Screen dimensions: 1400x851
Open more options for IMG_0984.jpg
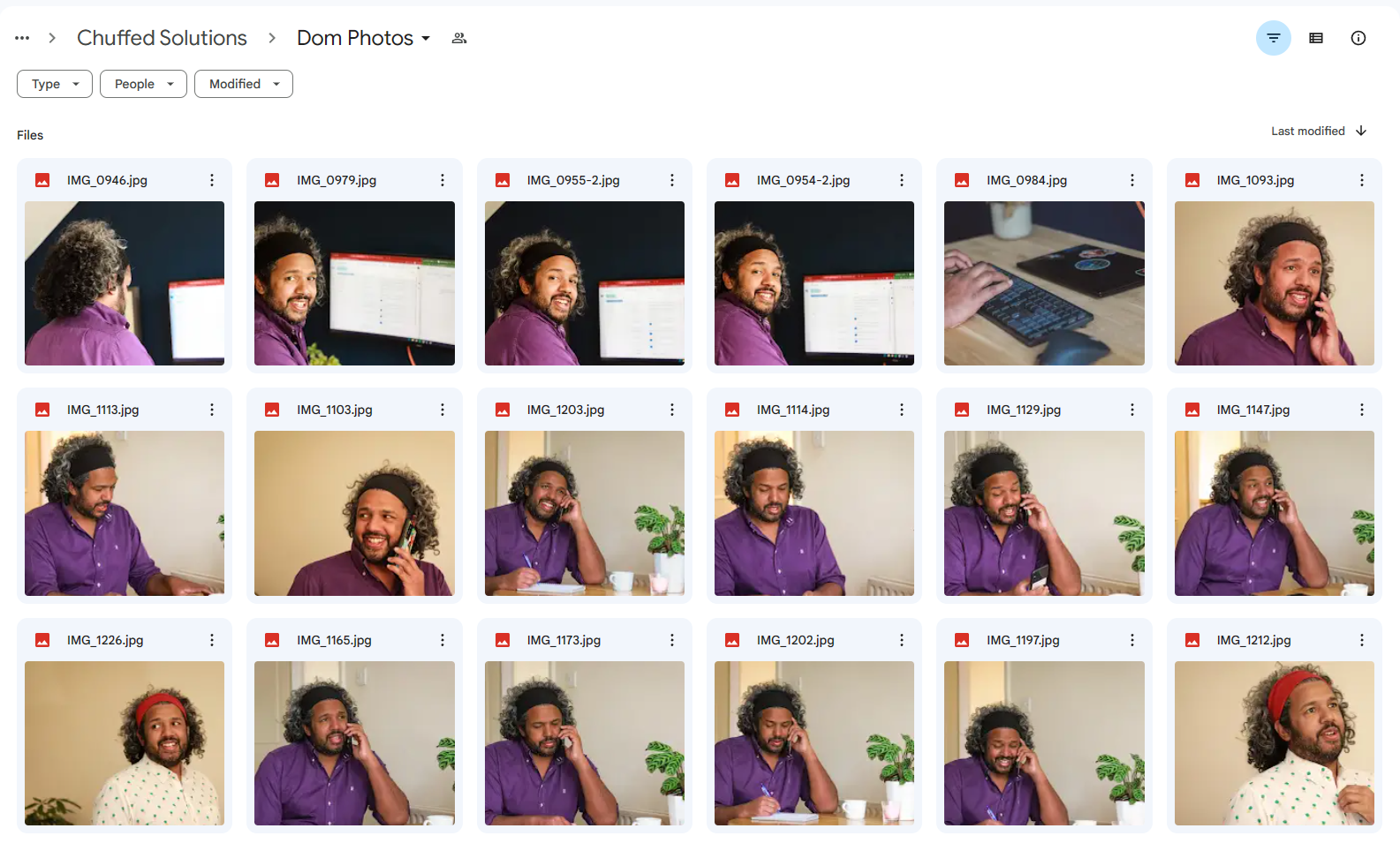click(1132, 180)
